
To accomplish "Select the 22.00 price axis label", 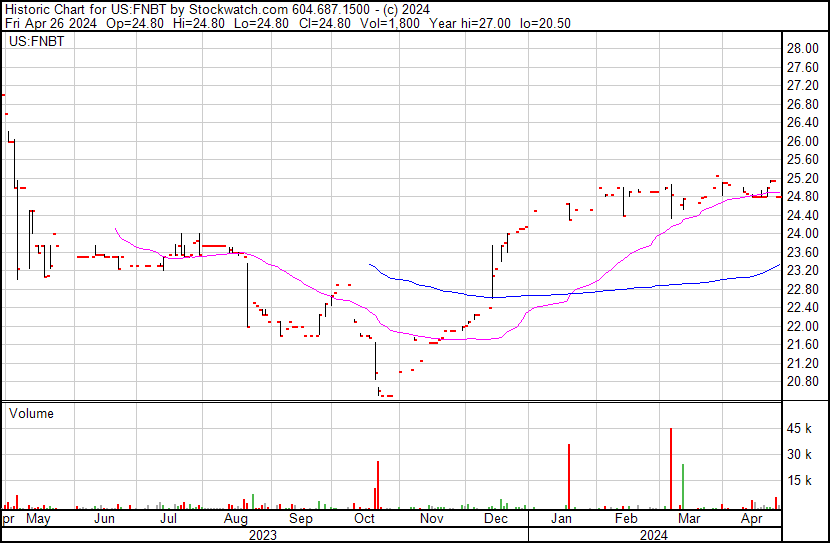I will point(802,327).
